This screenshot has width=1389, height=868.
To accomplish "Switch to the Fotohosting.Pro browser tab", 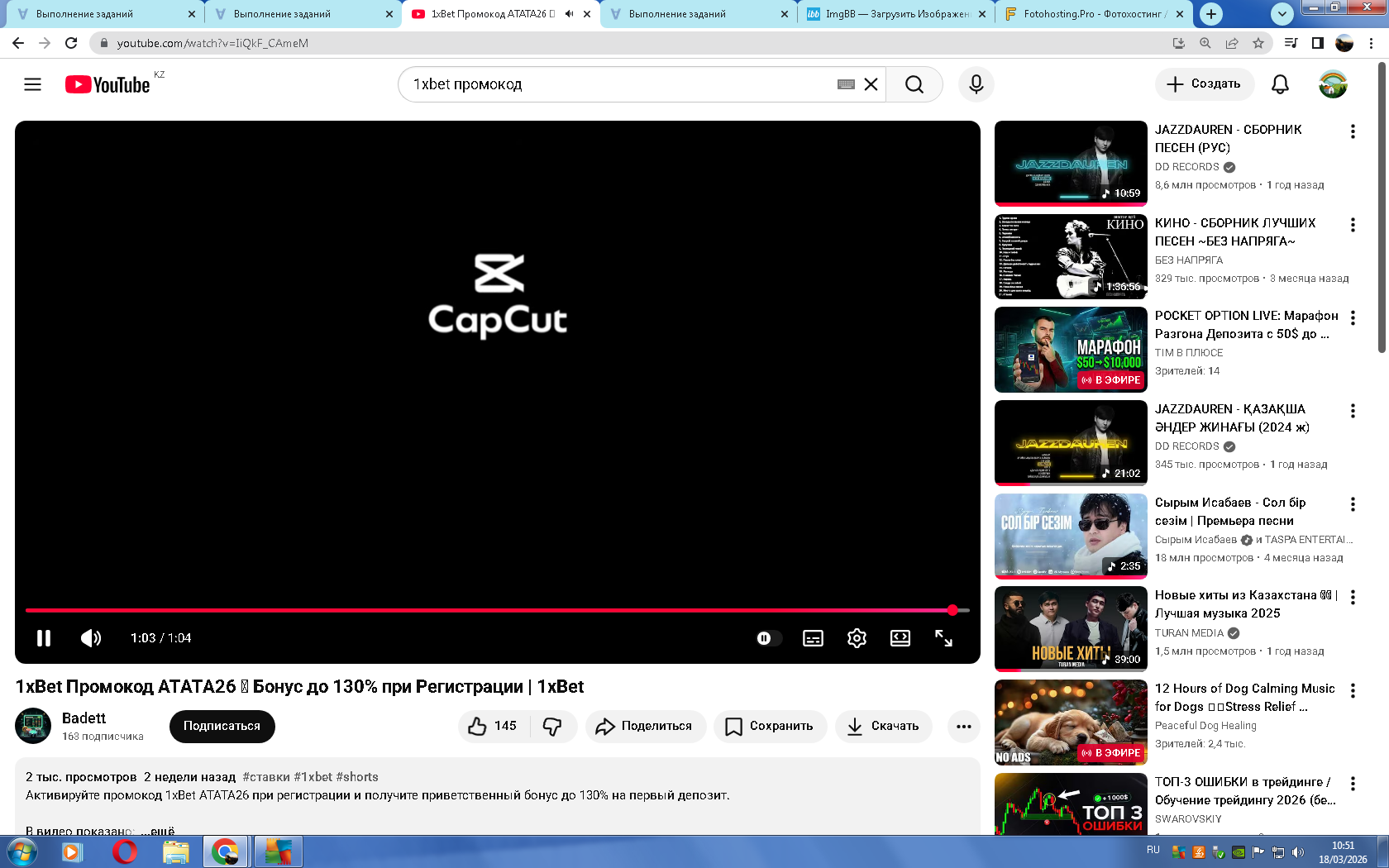I will coord(1094,14).
